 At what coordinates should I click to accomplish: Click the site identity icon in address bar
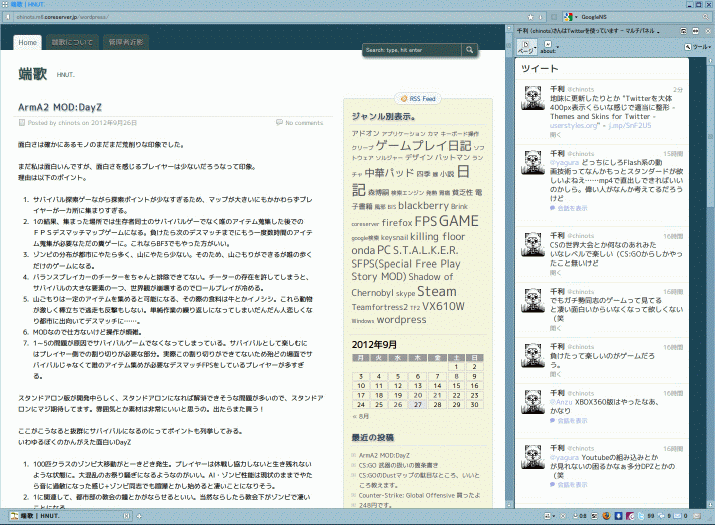pos(8,17)
